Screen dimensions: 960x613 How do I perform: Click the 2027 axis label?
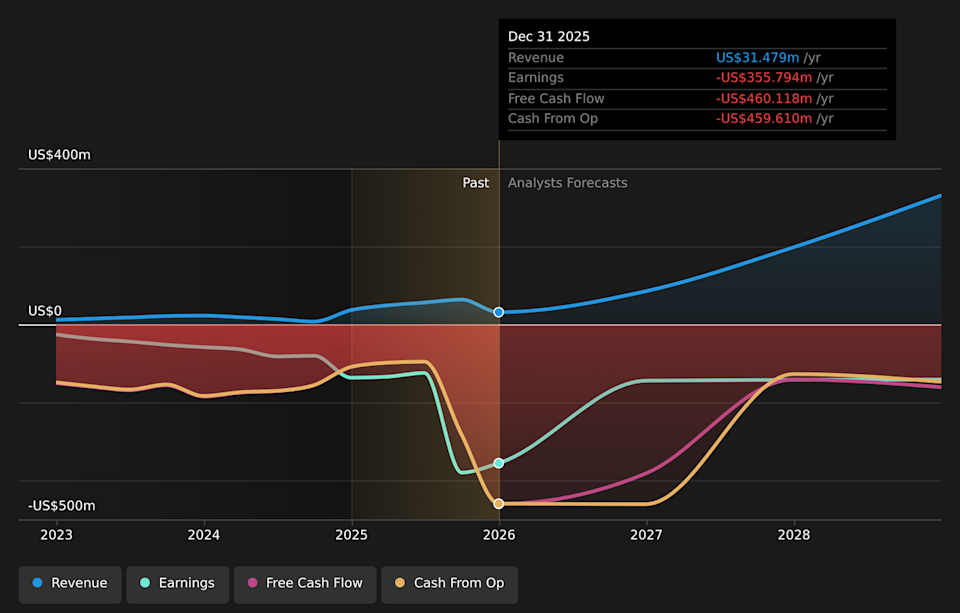(x=646, y=535)
